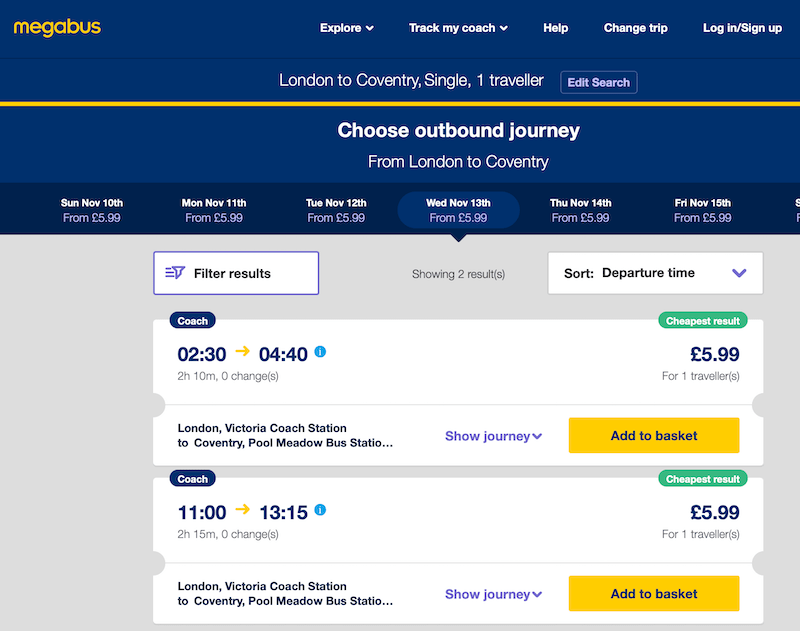Select the Thu Nov 14th date tab

coord(581,210)
